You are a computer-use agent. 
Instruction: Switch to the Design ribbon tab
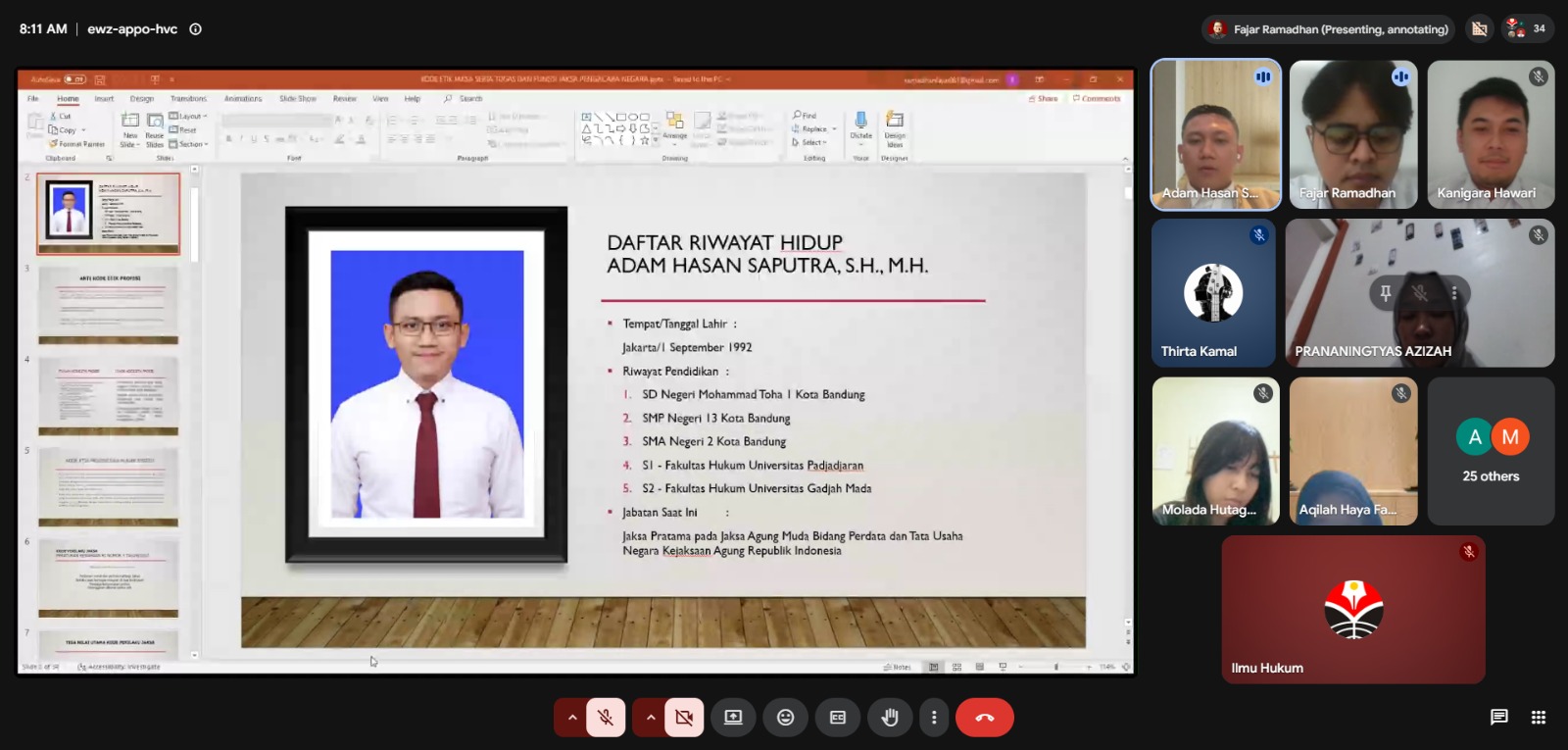pos(142,99)
